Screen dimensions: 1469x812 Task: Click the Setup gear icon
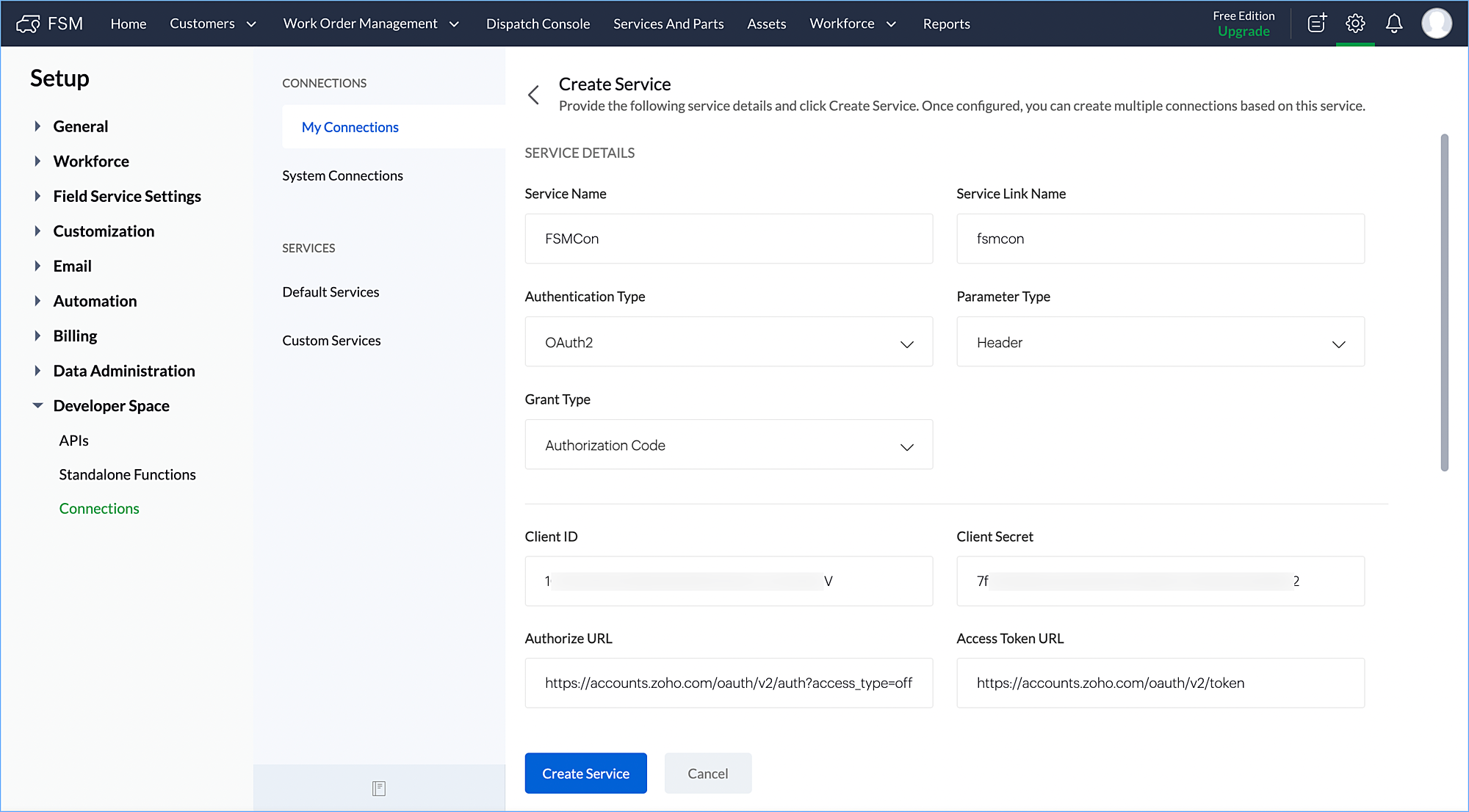coord(1355,23)
